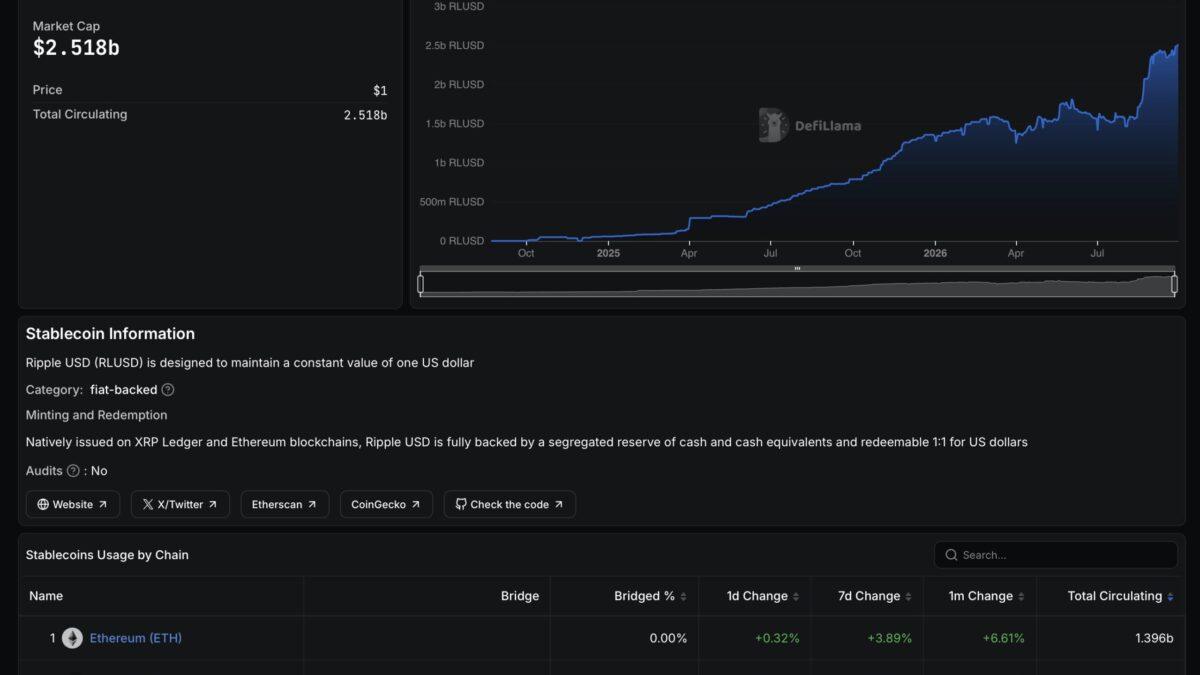This screenshot has height=675, width=1200.
Task: Open the Check the code button
Action: click(x=510, y=504)
